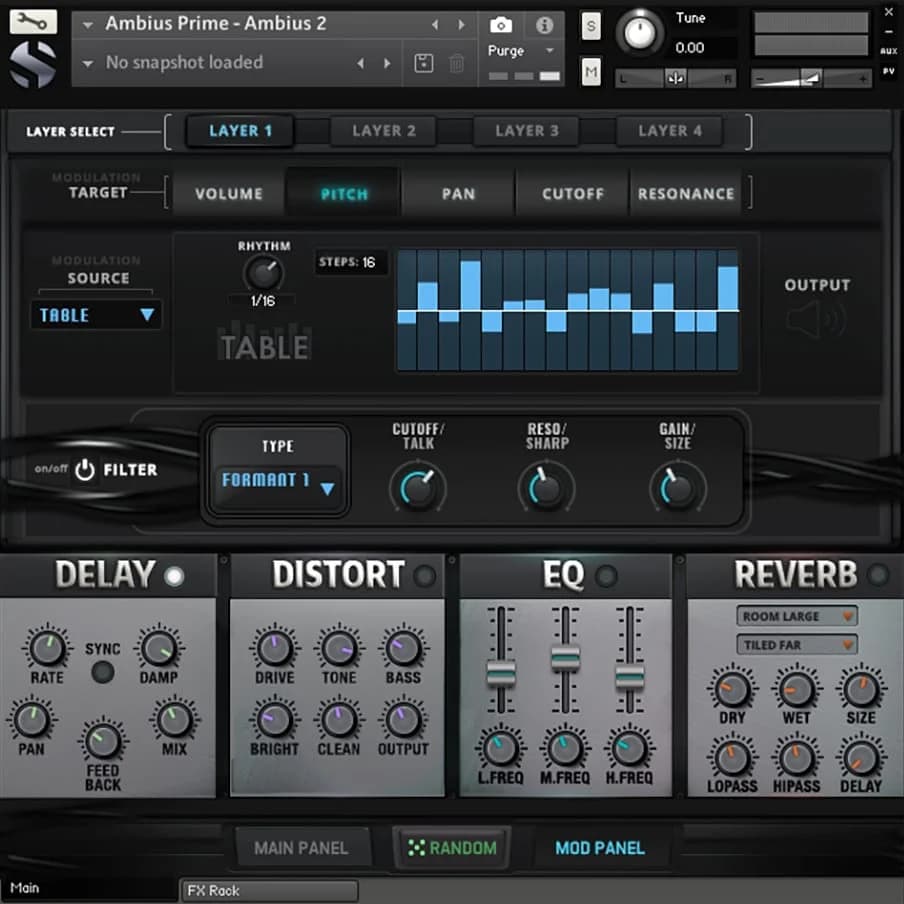Select the Layer 3 tab
The width and height of the screenshot is (904, 904).
tap(527, 131)
